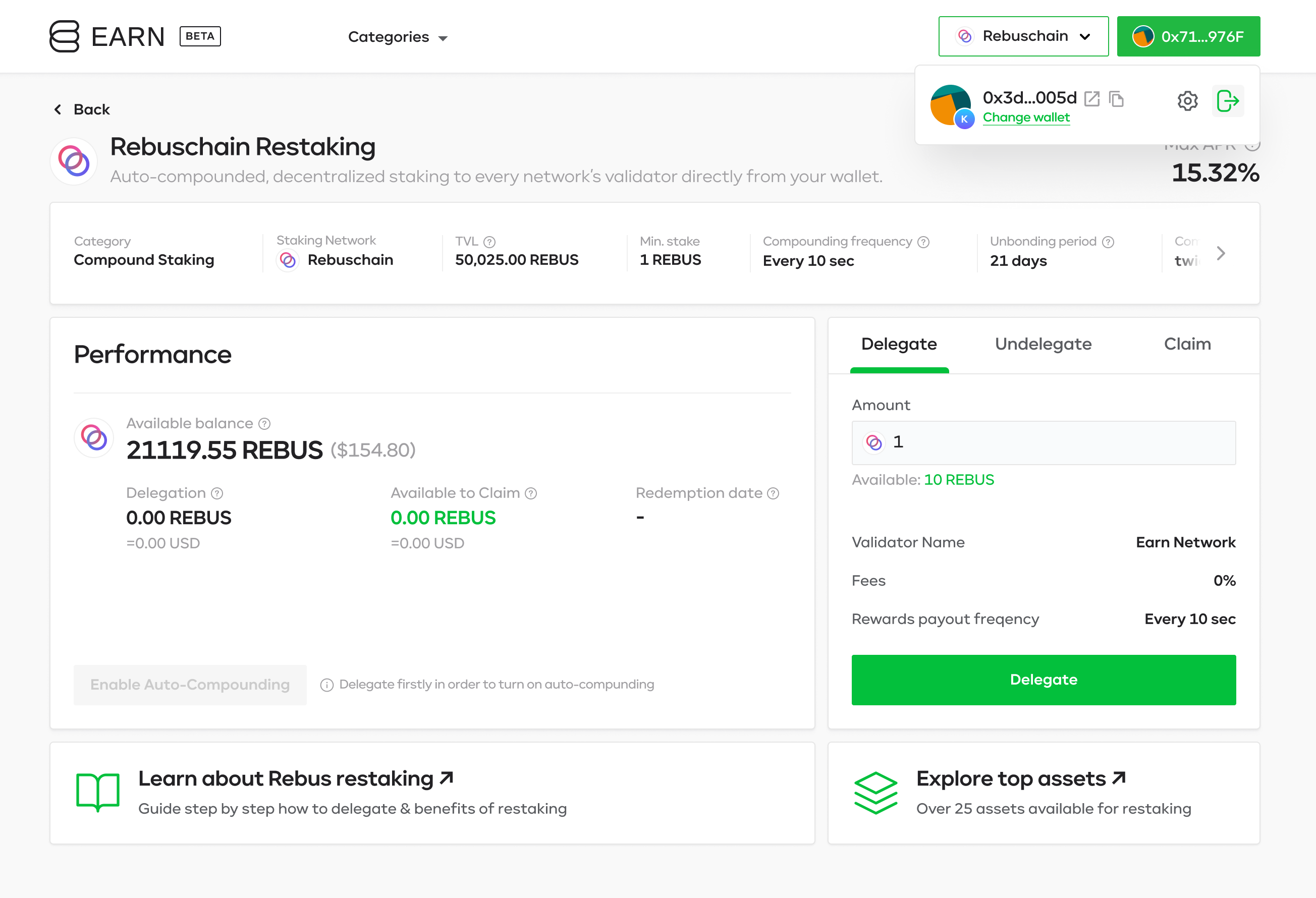This screenshot has height=898, width=1316.
Task: Click the 15.32% APR value
Action: point(1215,173)
